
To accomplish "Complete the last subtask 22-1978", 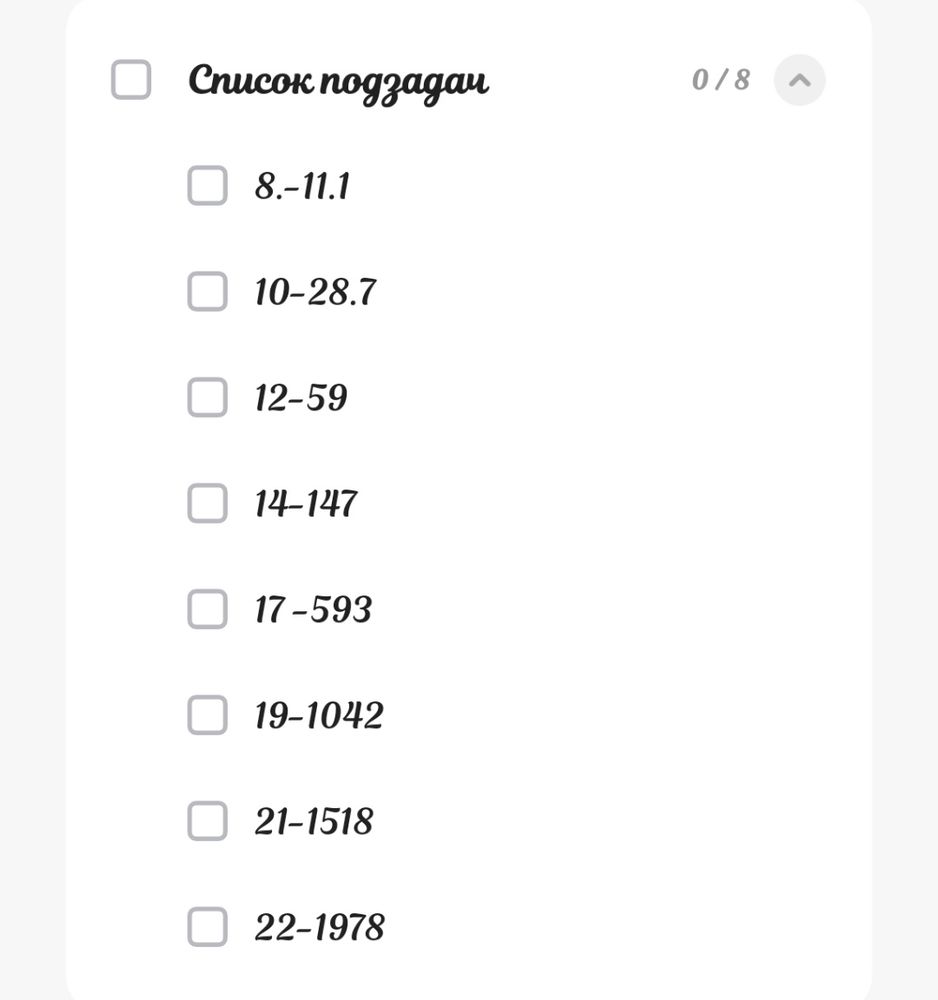I will 206,928.
